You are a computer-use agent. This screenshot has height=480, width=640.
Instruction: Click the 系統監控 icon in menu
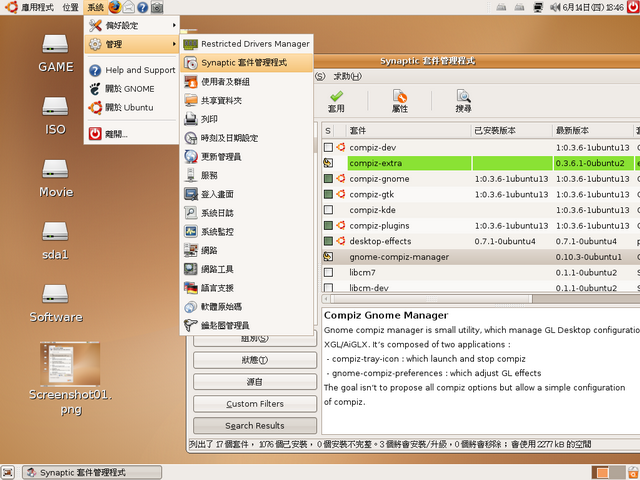(191, 231)
